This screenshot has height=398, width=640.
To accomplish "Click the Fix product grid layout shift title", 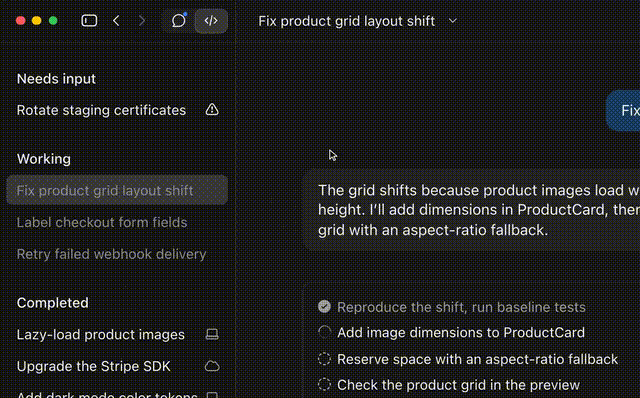I will [347, 21].
